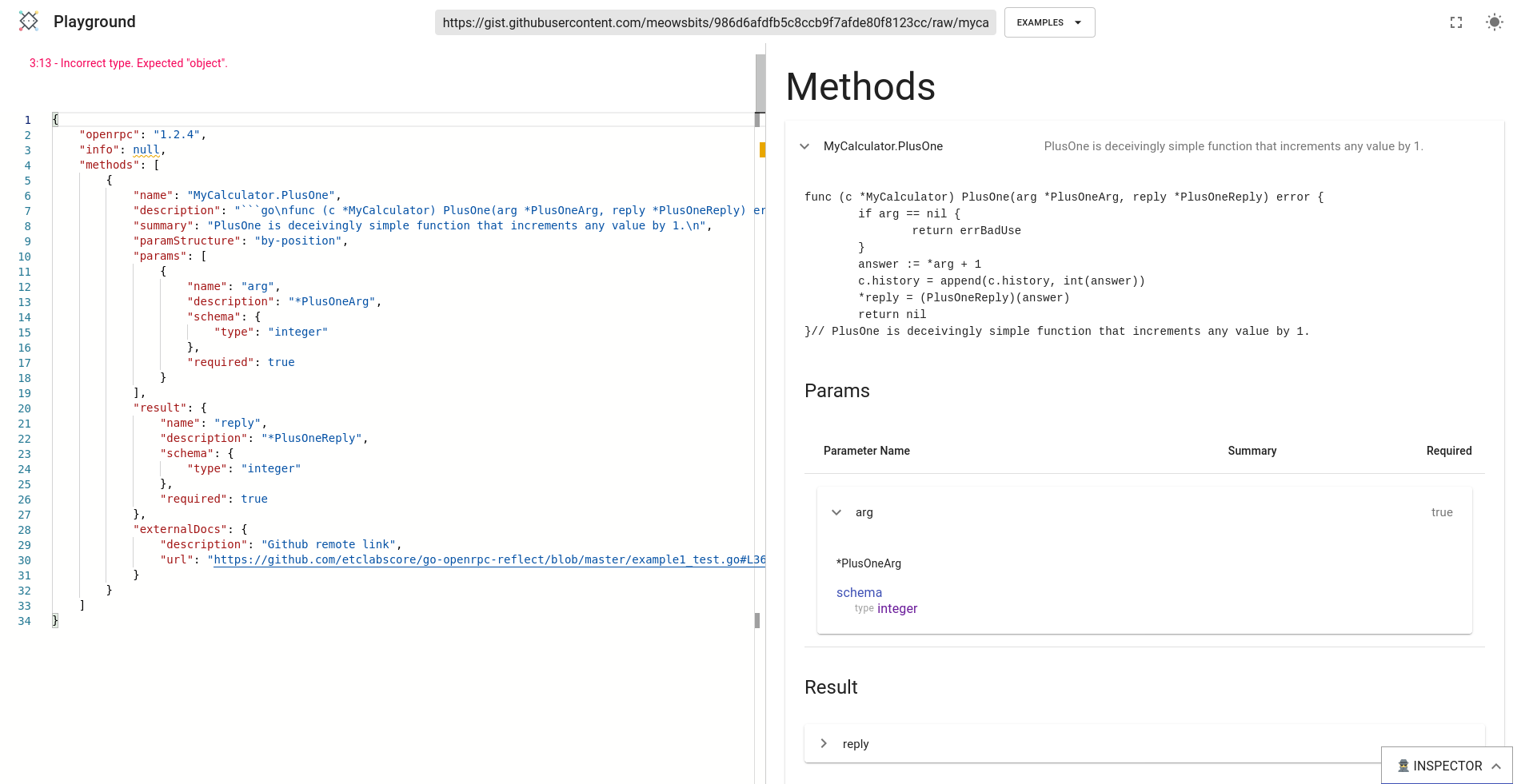Click the 'null' value on line 3
This screenshot has height=784, width=1517.
point(146,149)
